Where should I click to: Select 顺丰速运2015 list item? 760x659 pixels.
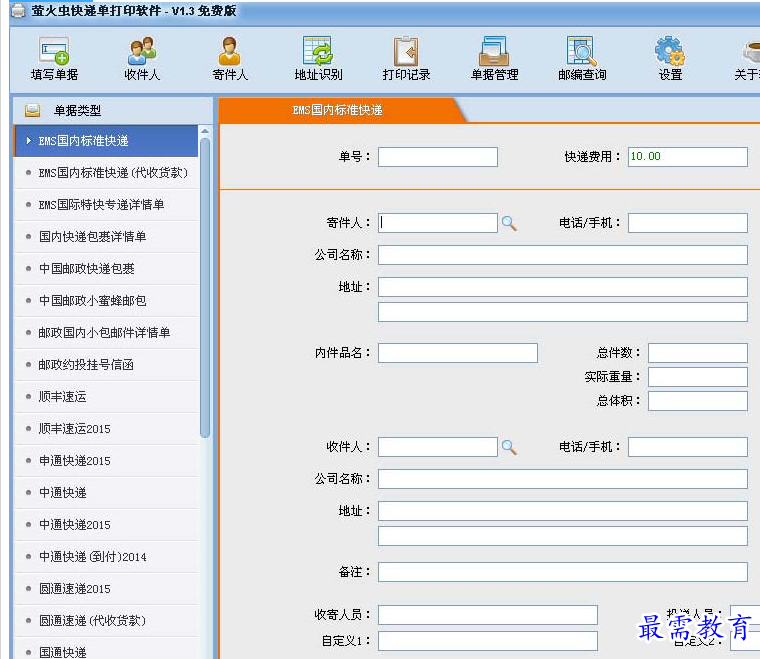[x=107, y=428]
